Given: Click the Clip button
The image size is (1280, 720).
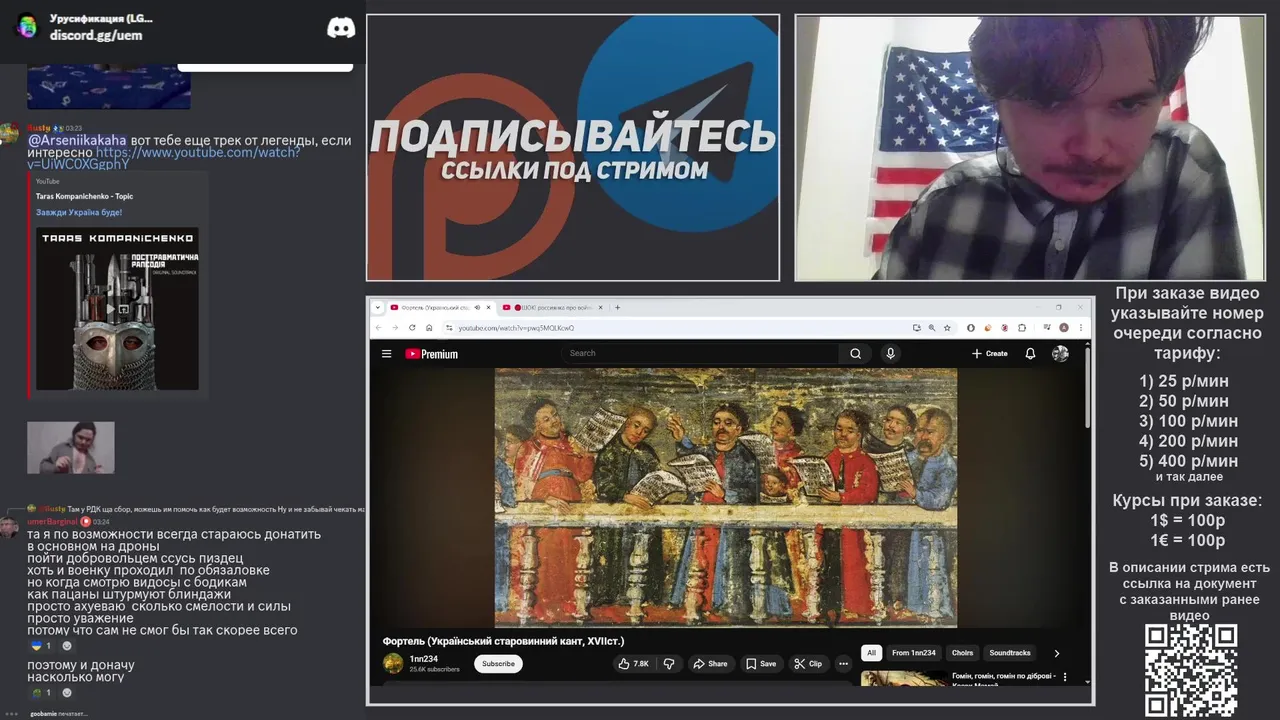Looking at the screenshot, I should pos(808,664).
